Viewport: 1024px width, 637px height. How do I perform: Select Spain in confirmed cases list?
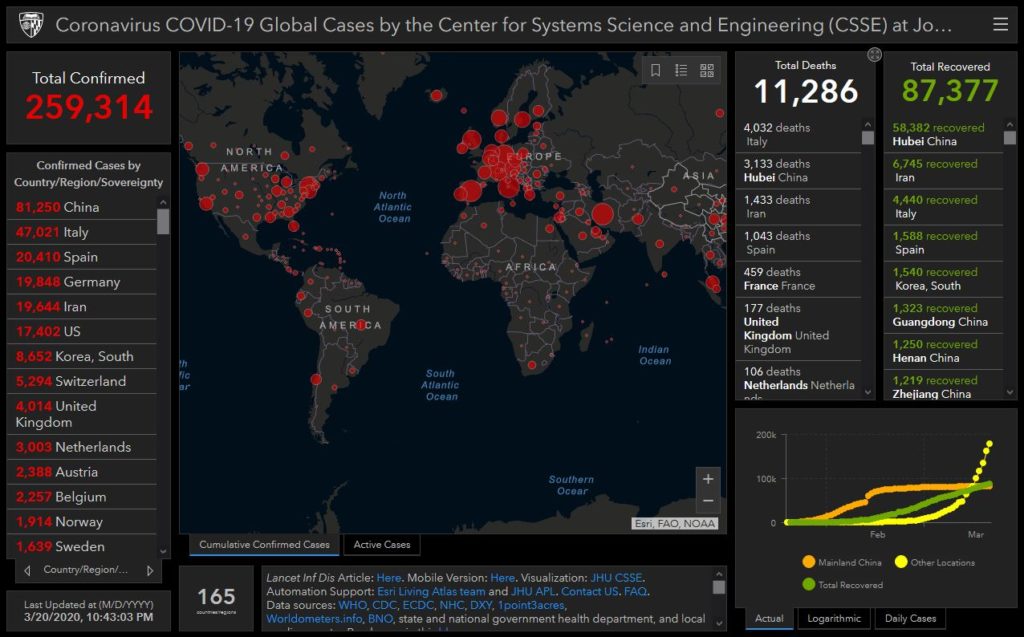(x=82, y=257)
